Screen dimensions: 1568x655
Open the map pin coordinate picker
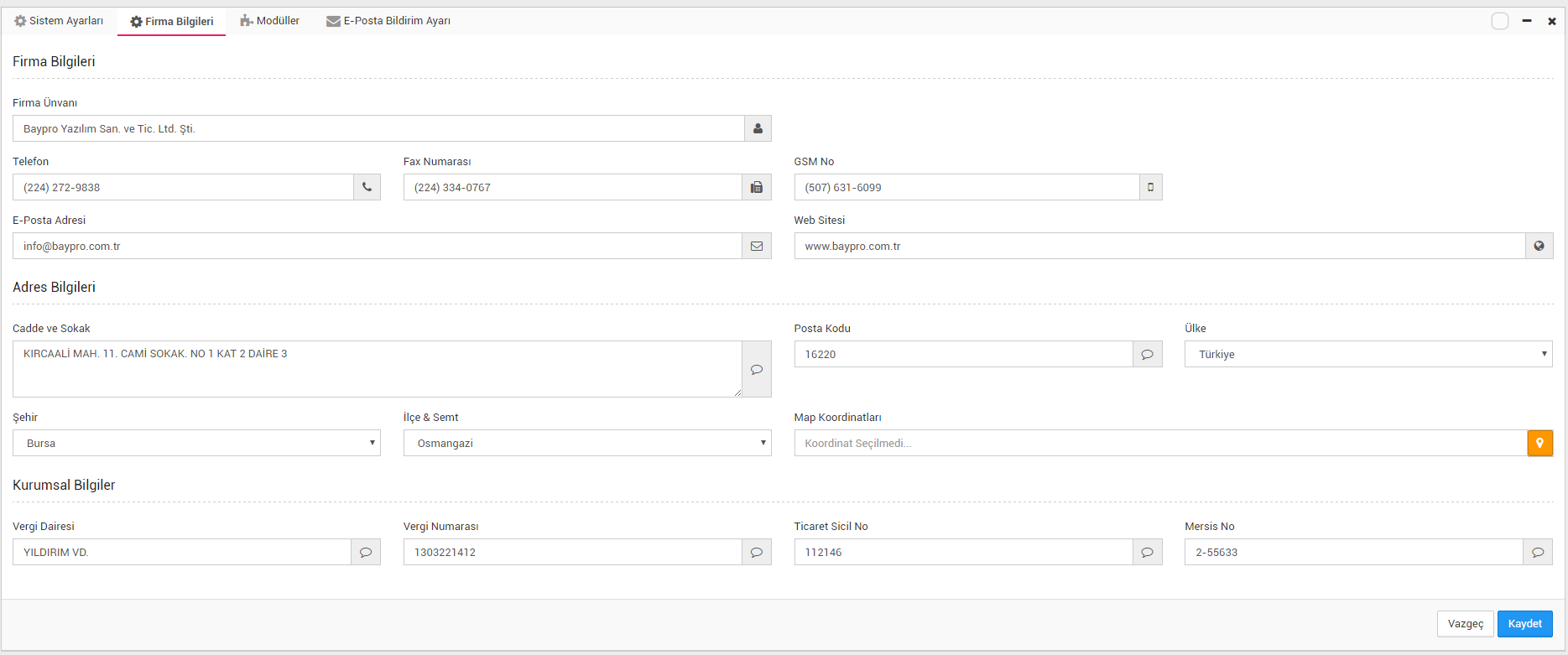(x=1539, y=443)
